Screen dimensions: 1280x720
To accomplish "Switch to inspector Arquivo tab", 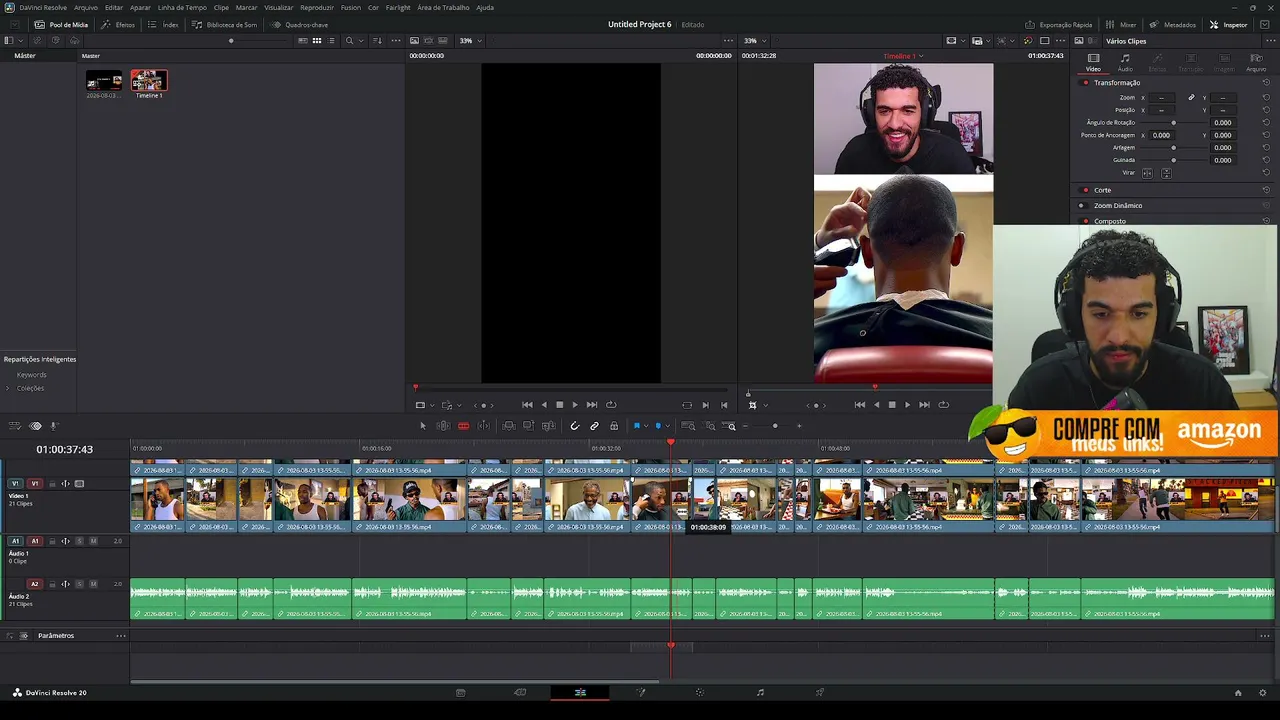I will [1256, 62].
